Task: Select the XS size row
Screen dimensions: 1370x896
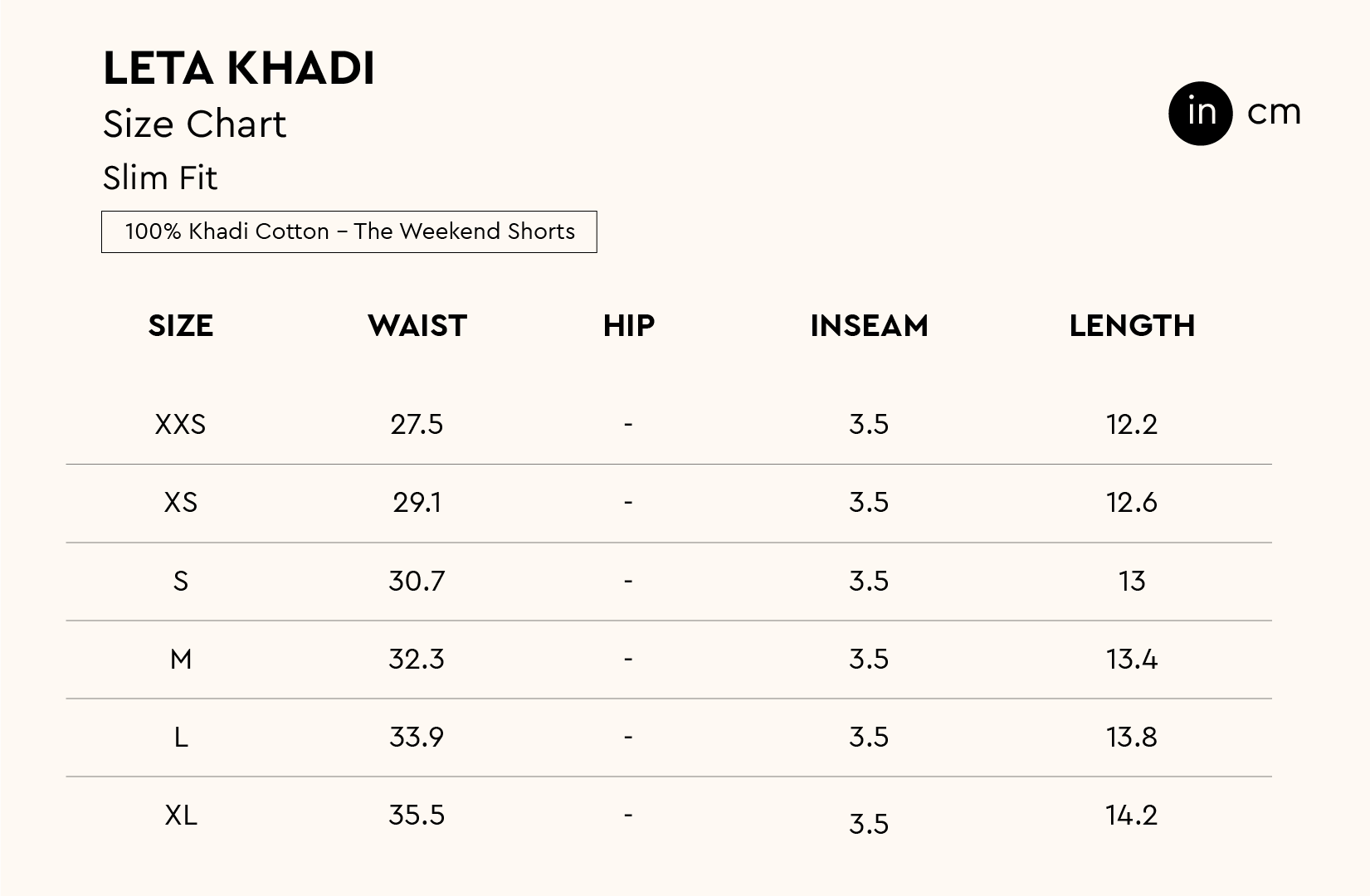Action: [x=180, y=503]
